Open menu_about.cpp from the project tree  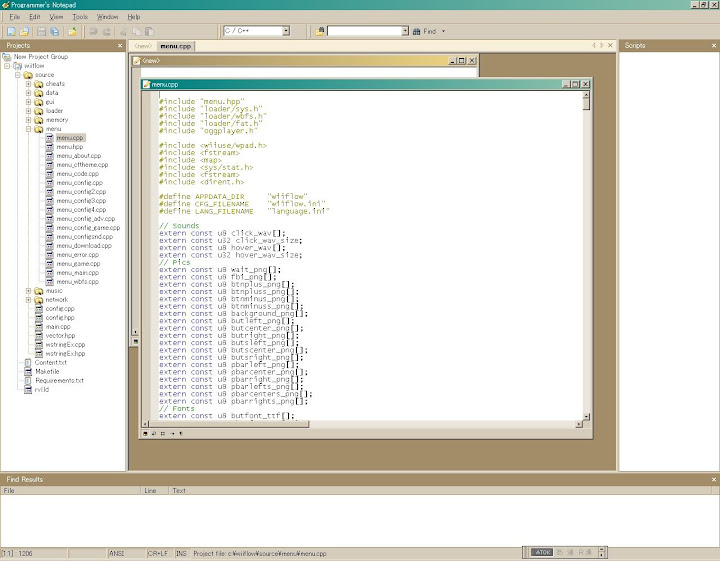click(x=78, y=156)
